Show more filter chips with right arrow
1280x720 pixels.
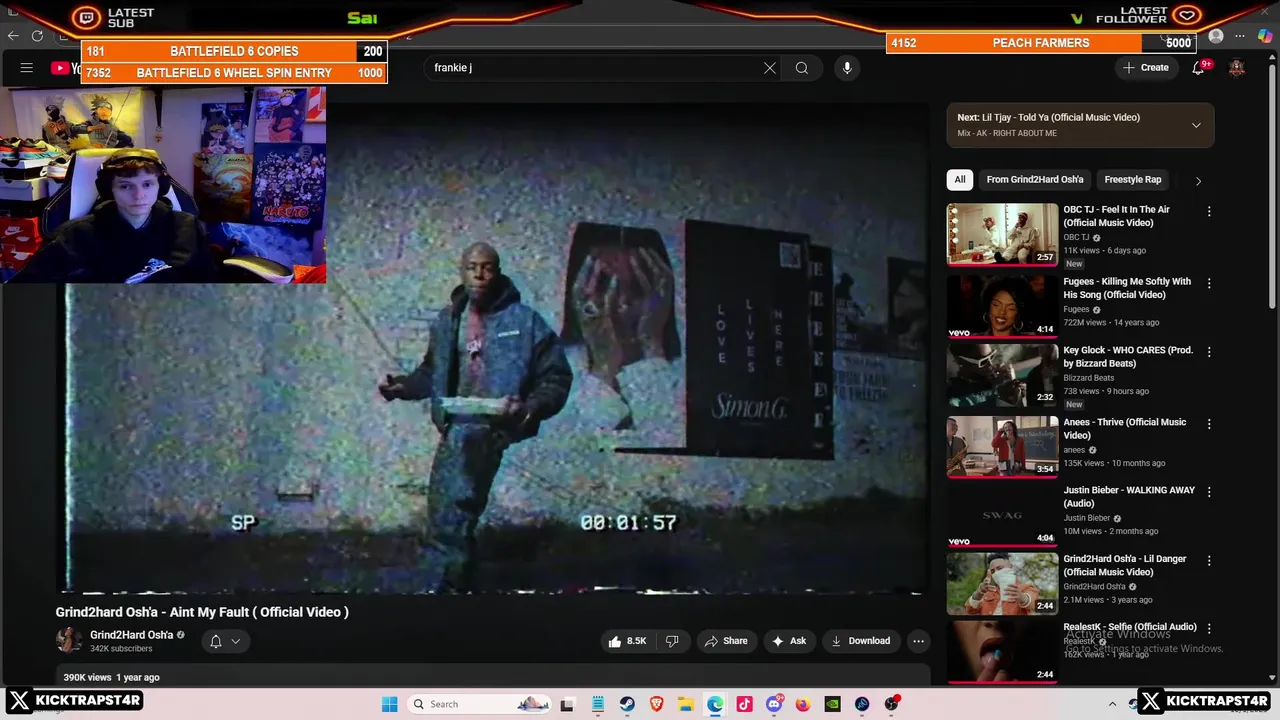pyautogui.click(x=1198, y=181)
